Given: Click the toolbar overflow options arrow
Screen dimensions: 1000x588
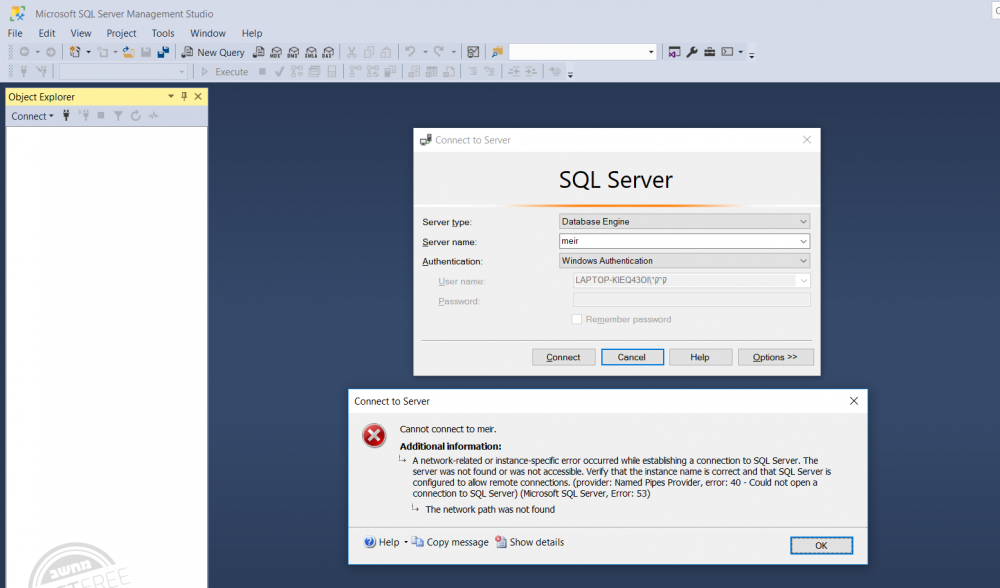Looking at the screenshot, I should pyautogui.click(x=752, y=55).
